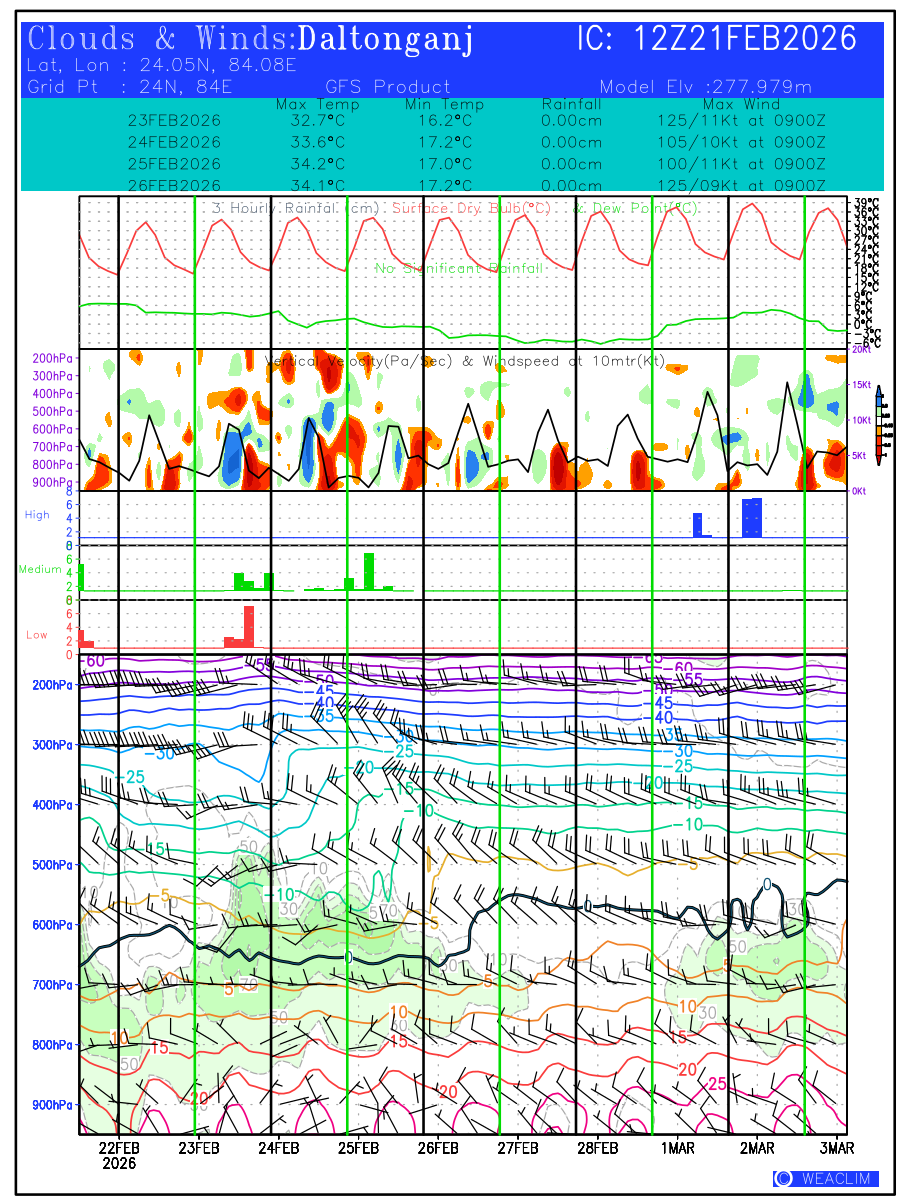Click the GFS Product label in header
The height and width of the screenshot is (1200, 900).
(x=388, y=87)
